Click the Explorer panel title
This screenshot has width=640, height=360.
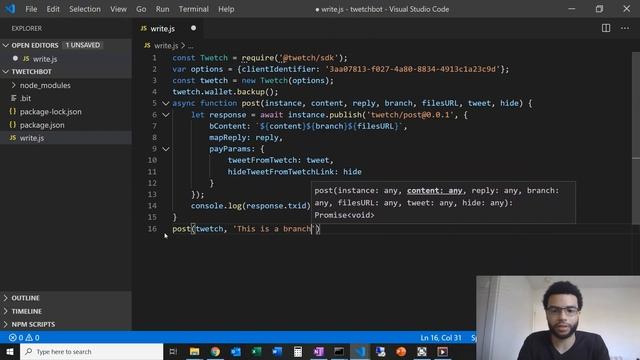pos(27,29)
